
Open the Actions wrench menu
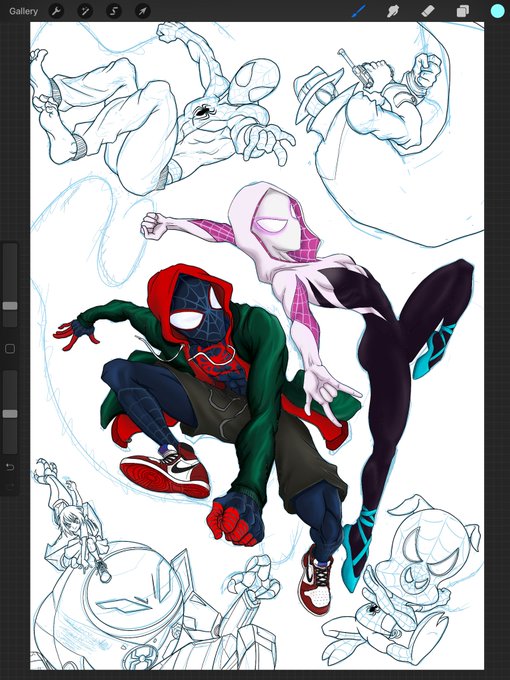pyautogui.click(x=56, y=11)
